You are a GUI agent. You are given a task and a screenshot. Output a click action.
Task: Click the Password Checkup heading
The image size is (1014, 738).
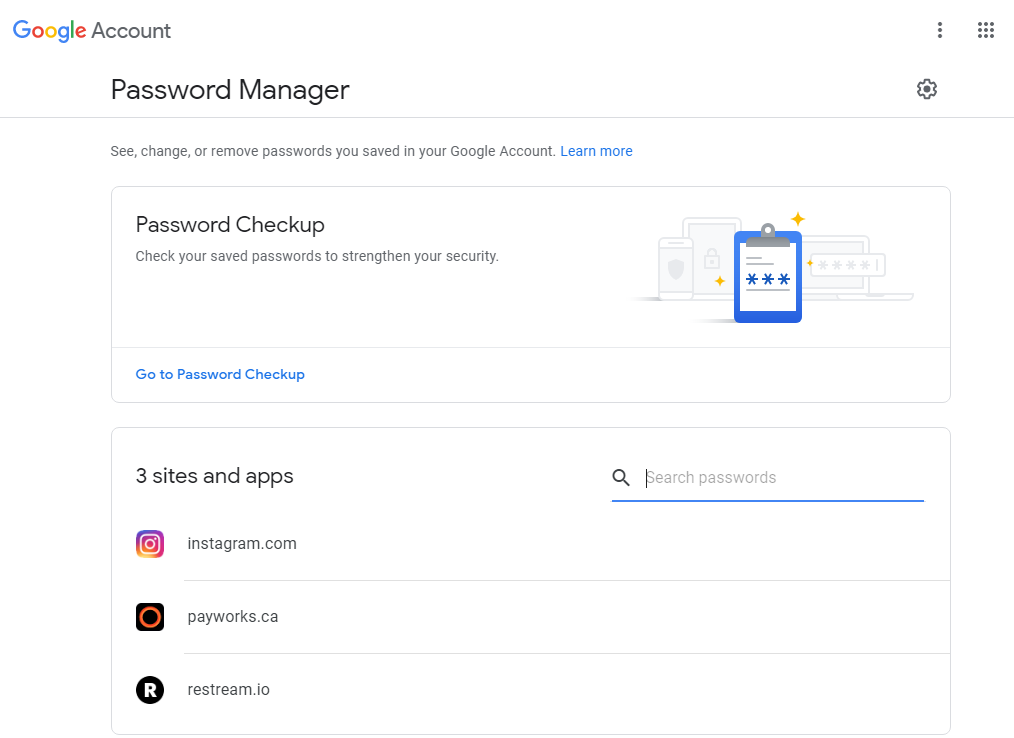[230, 224]
